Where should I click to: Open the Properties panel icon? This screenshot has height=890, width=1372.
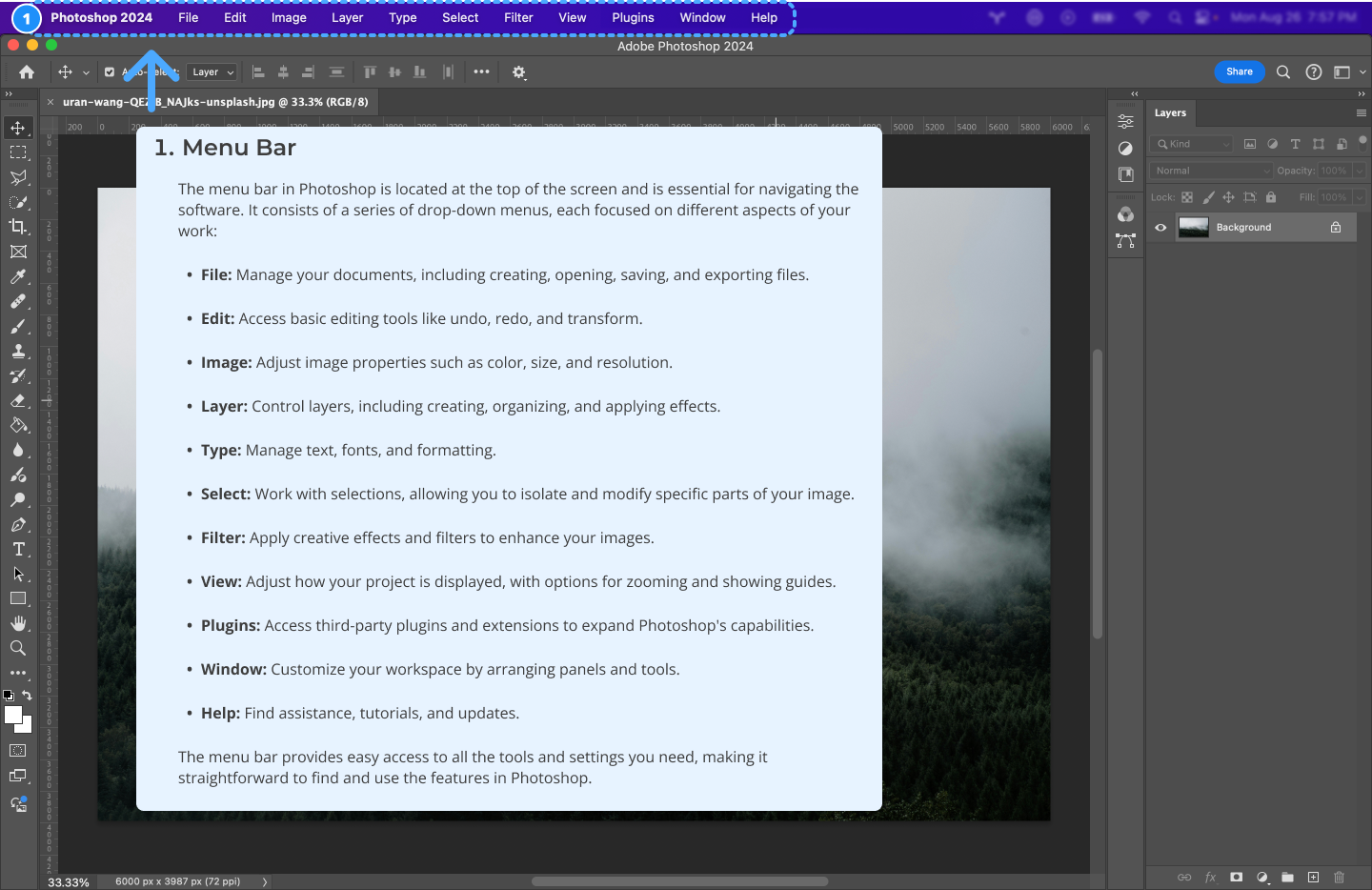(x=1125, y=122)
